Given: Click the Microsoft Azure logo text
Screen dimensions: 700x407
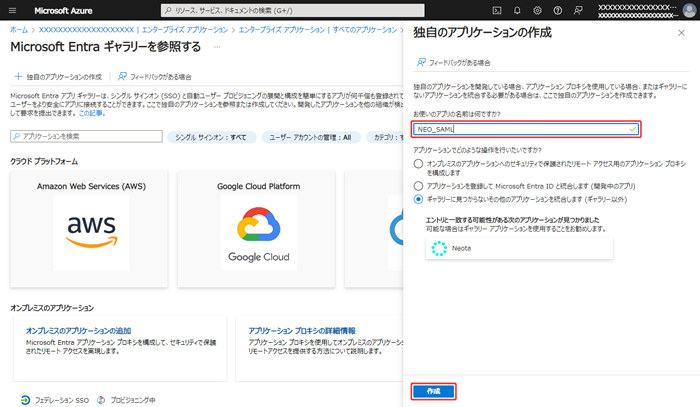Looking at the screenshot, I should click(x=63, y=10).
